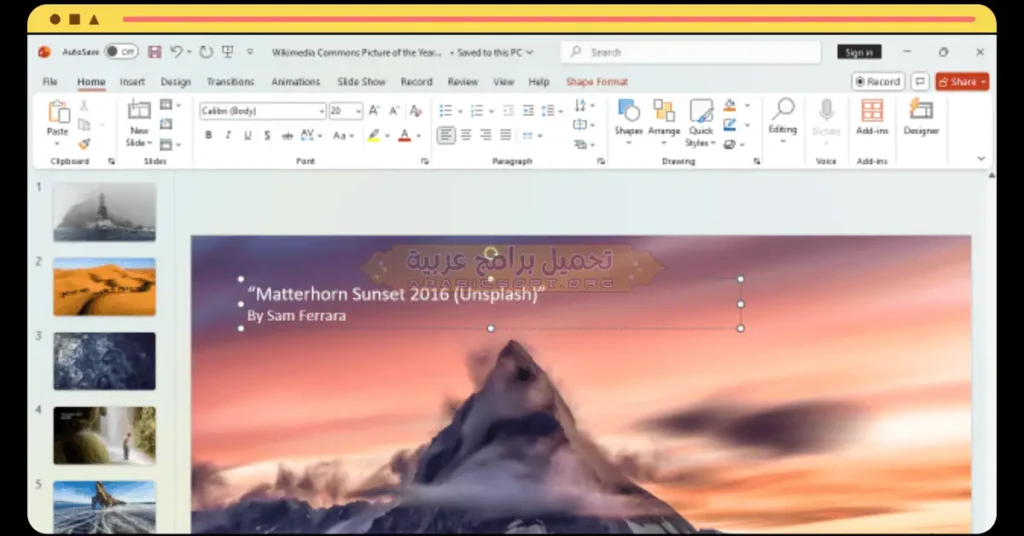Screen dimensions: 1024x536
Task: Open Paragraph dialog launcher
Action: pos(601,161)
